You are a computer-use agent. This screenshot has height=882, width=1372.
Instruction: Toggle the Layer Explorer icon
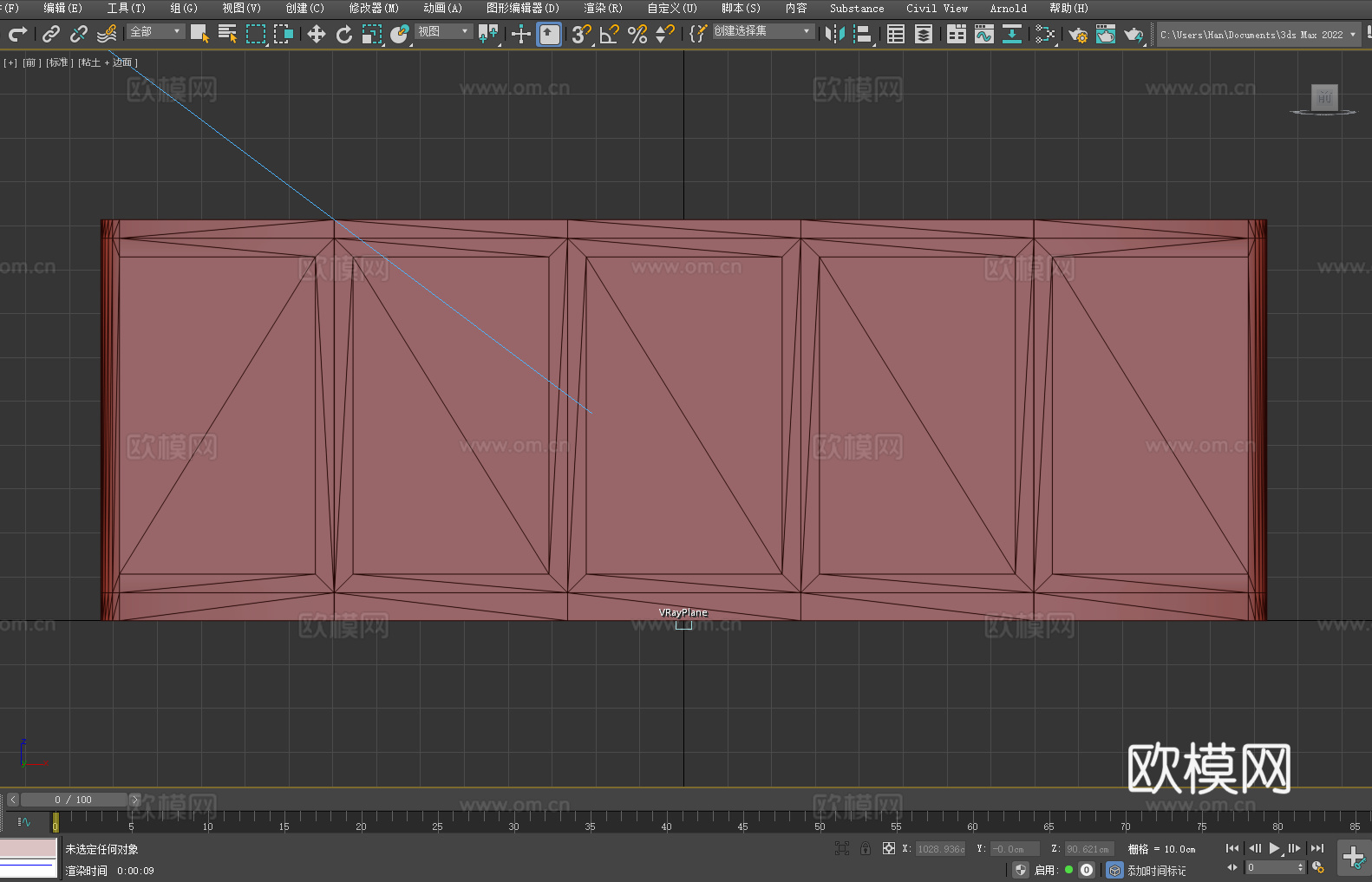tap(924, 34)
